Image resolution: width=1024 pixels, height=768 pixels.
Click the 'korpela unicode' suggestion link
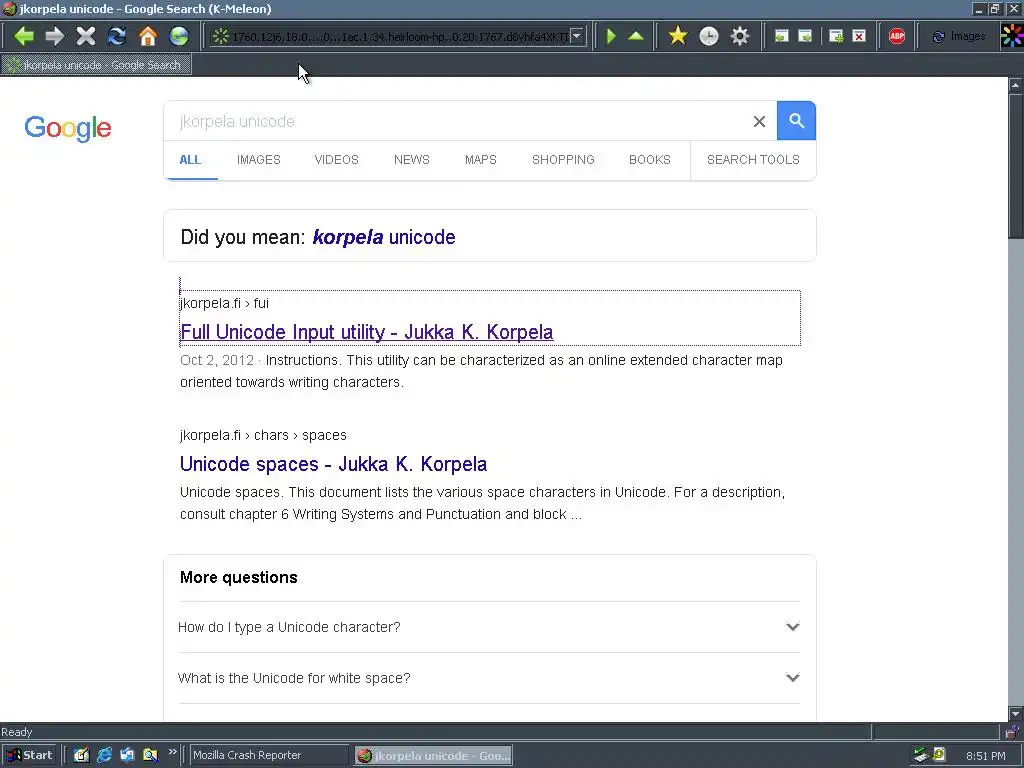(384, 237)
